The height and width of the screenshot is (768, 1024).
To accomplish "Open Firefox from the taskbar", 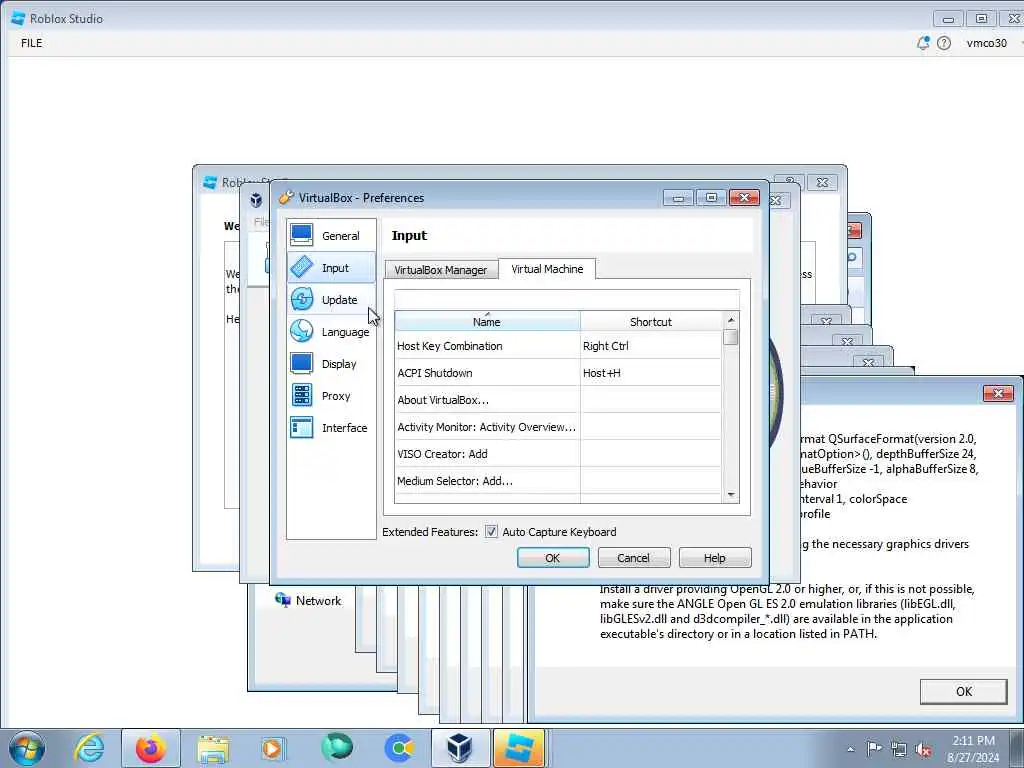I will point(151,748).
